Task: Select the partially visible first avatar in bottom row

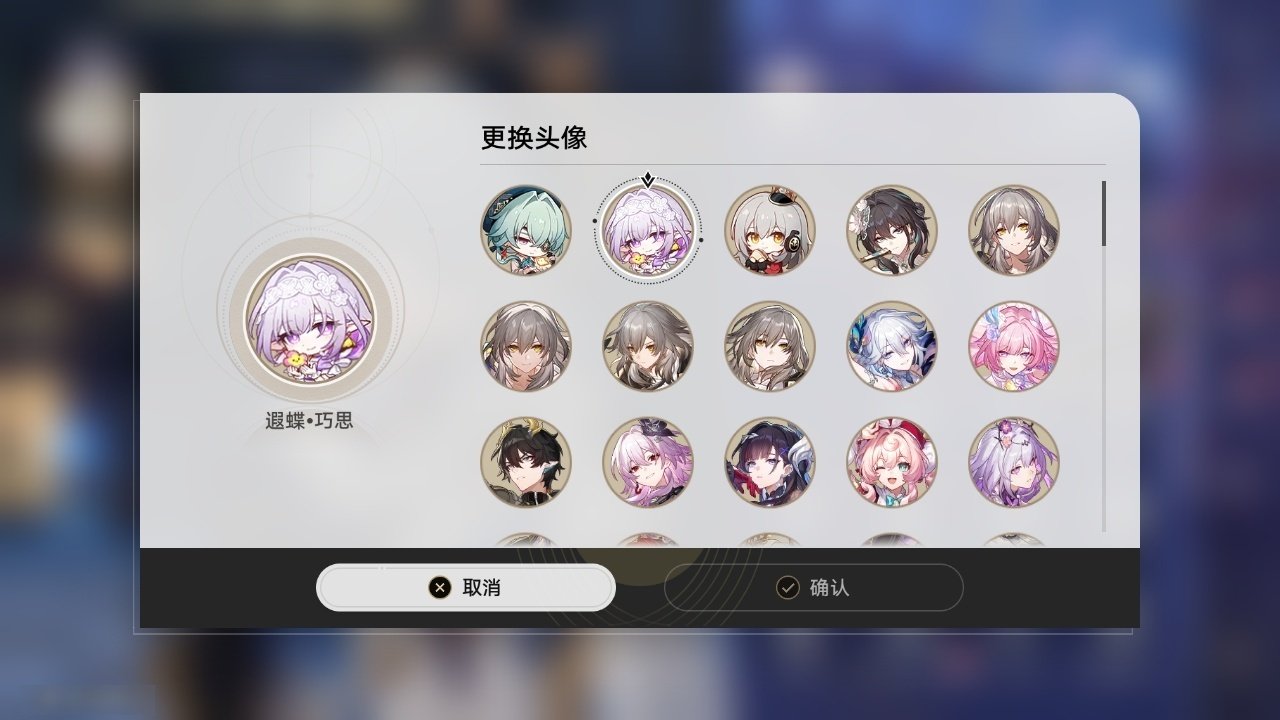Action: tap(526, 540)
